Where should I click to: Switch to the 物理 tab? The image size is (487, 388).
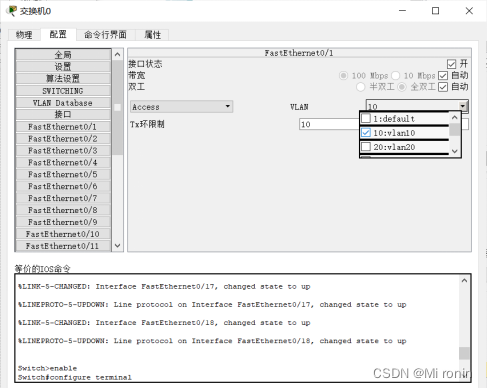24,35
